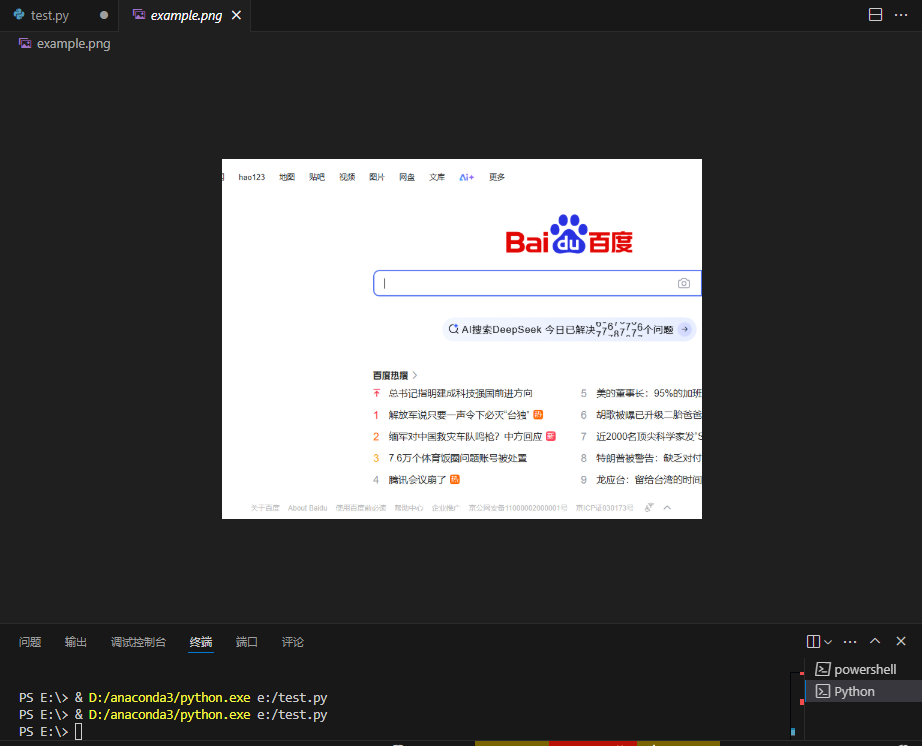Split the editor with the layout icon
Viewport: 922px width, 746px height.
click(875, 15)
